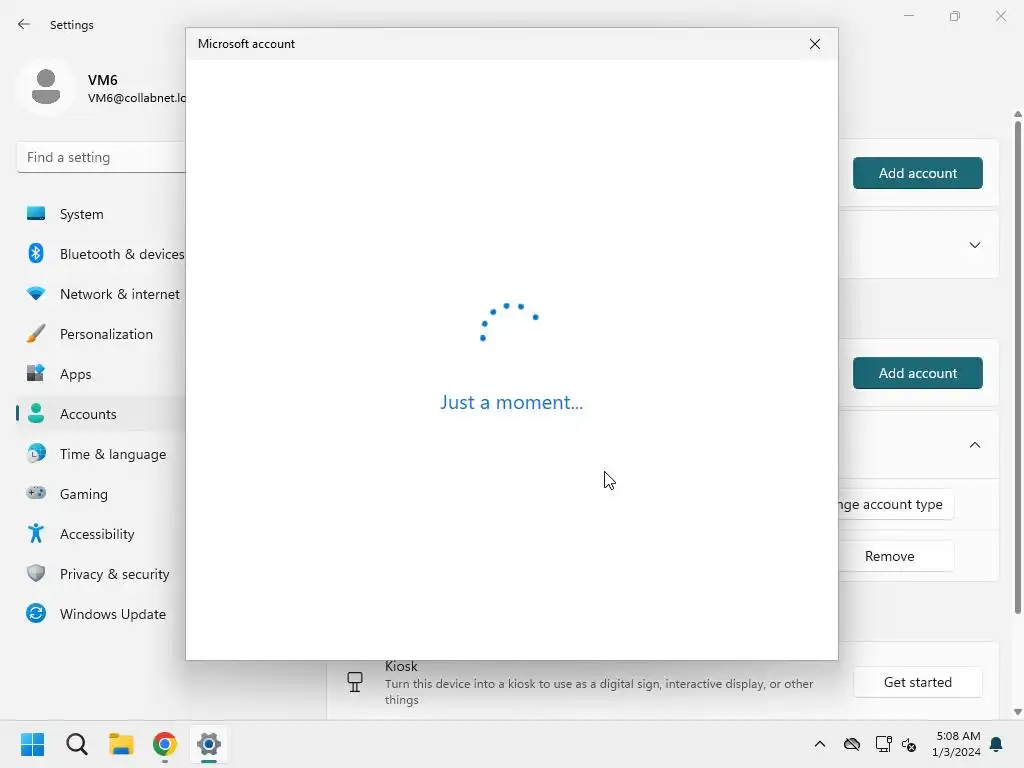Click the lower Add account button
The height and width of the screenshot is (768, 1024).
[917, 373]
